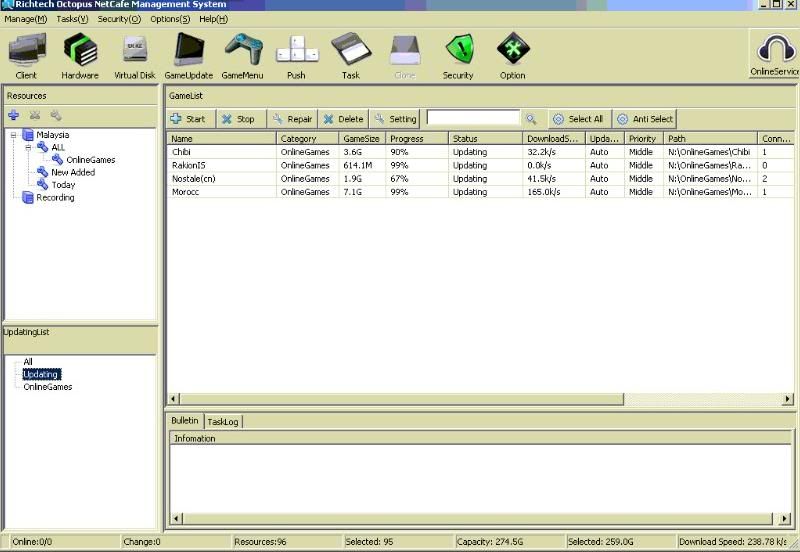Viewport: 800px width, 552px height.
Task: Open the Client panel icon
Action: click(x=26, y=50)
